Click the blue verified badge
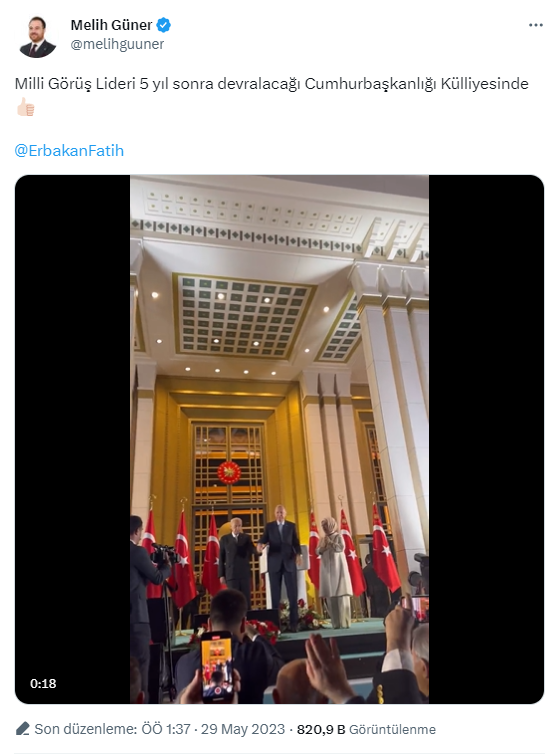555x755 pixels. coord(164,25)
